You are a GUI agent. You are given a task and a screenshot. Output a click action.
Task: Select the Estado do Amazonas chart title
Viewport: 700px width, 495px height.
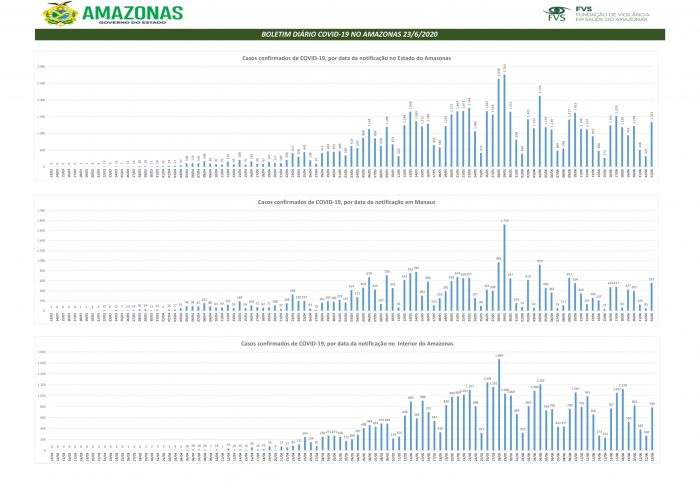[x=346, y=58]
